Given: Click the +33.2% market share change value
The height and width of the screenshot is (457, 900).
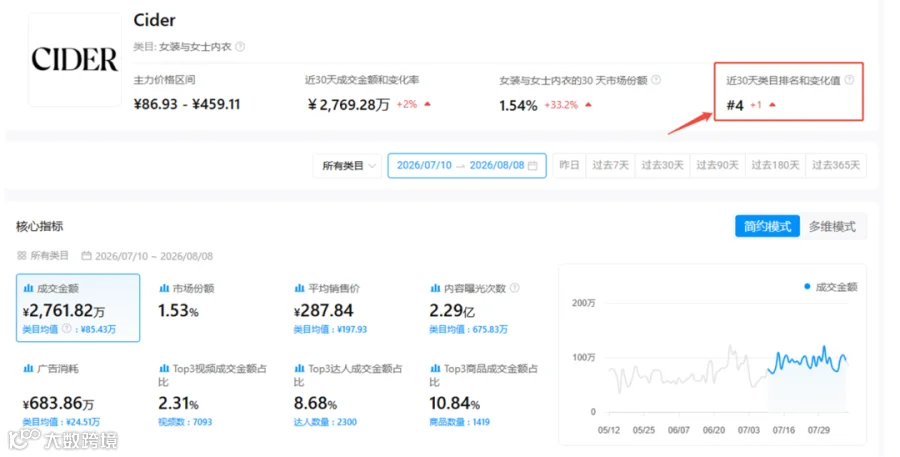Looking at the screenshot, I should [561, 105].
